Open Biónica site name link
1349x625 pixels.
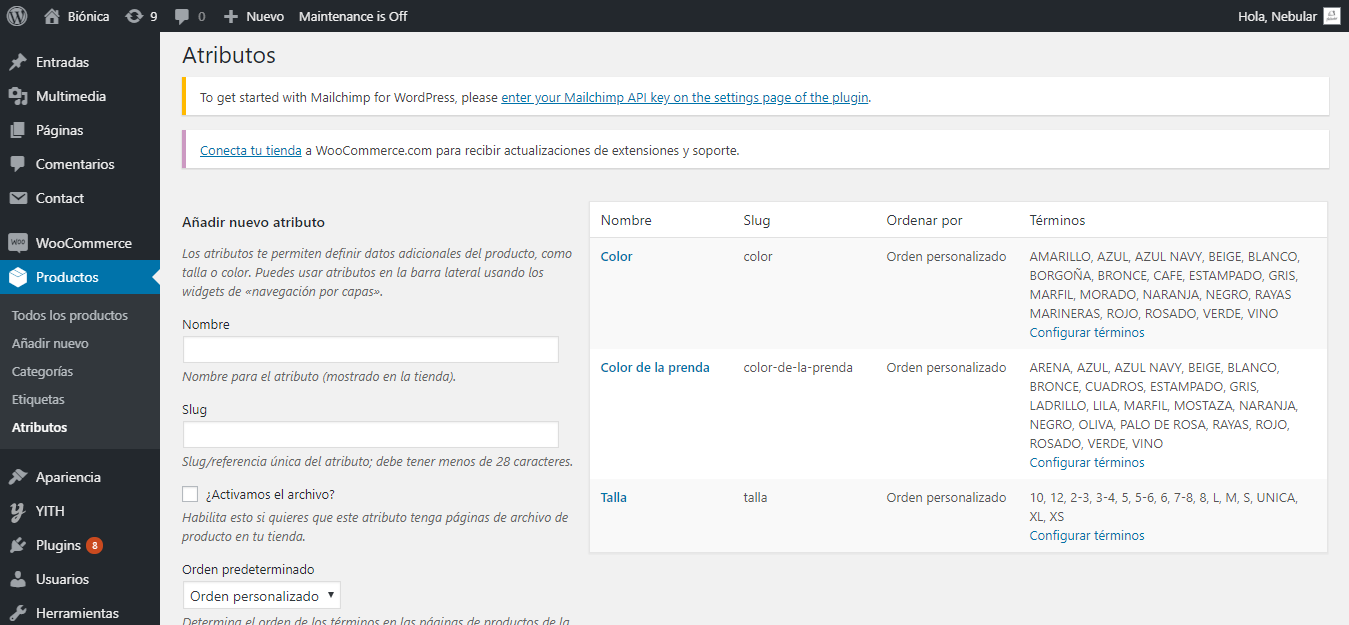(x=88, y=16)
